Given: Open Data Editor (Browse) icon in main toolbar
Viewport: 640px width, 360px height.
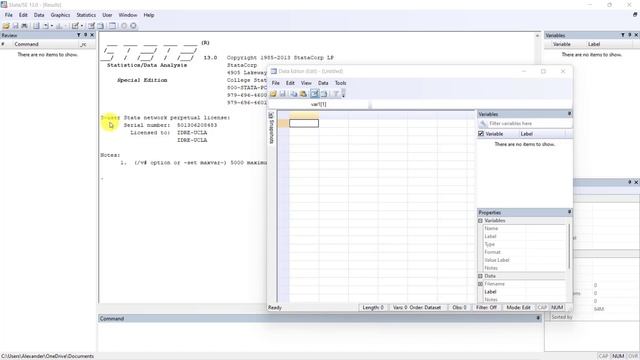Looking at the screenshot, I should pyautogui.click(x=100, y=26).
